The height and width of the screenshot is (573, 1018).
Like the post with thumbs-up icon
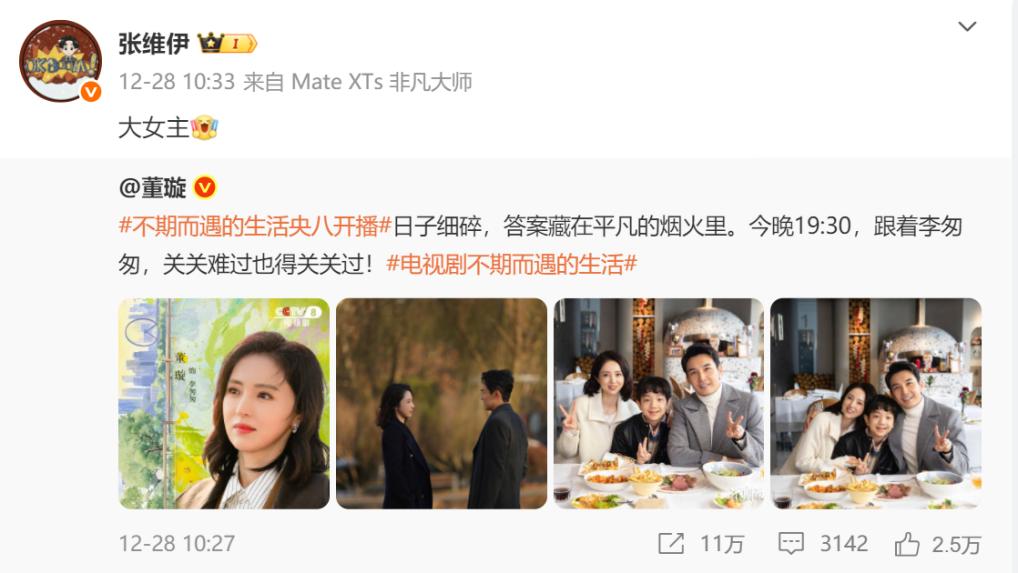(x=907, y=543)
